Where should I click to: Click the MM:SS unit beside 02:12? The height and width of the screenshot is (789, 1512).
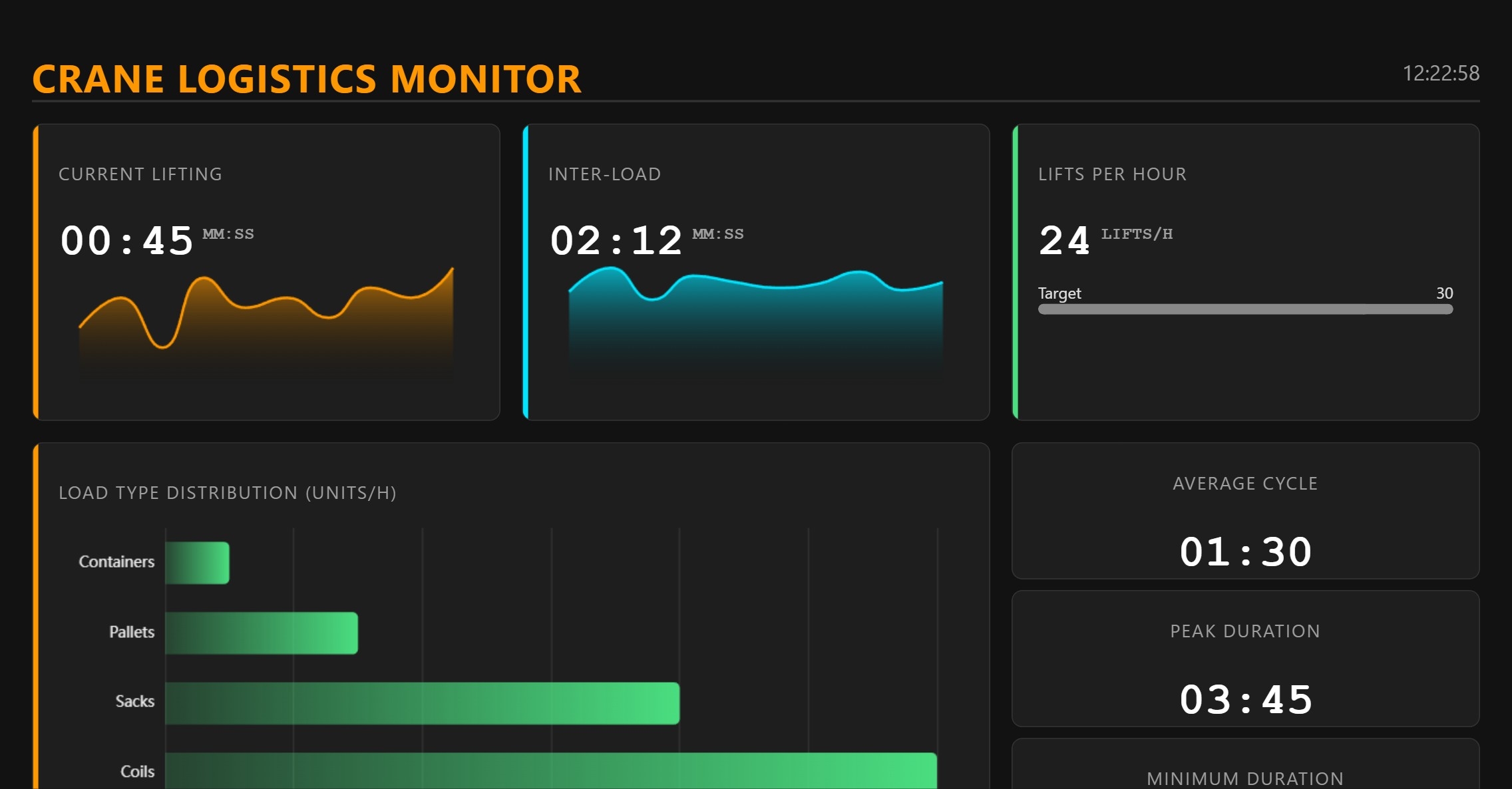(718, 234)
